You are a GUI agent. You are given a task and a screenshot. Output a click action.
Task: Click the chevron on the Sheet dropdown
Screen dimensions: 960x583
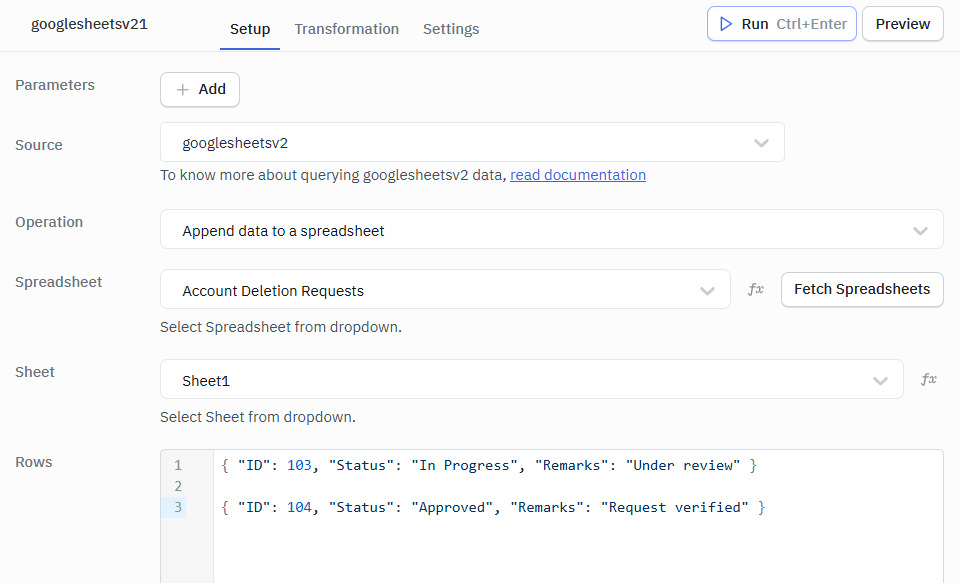(x=880, y=379)
